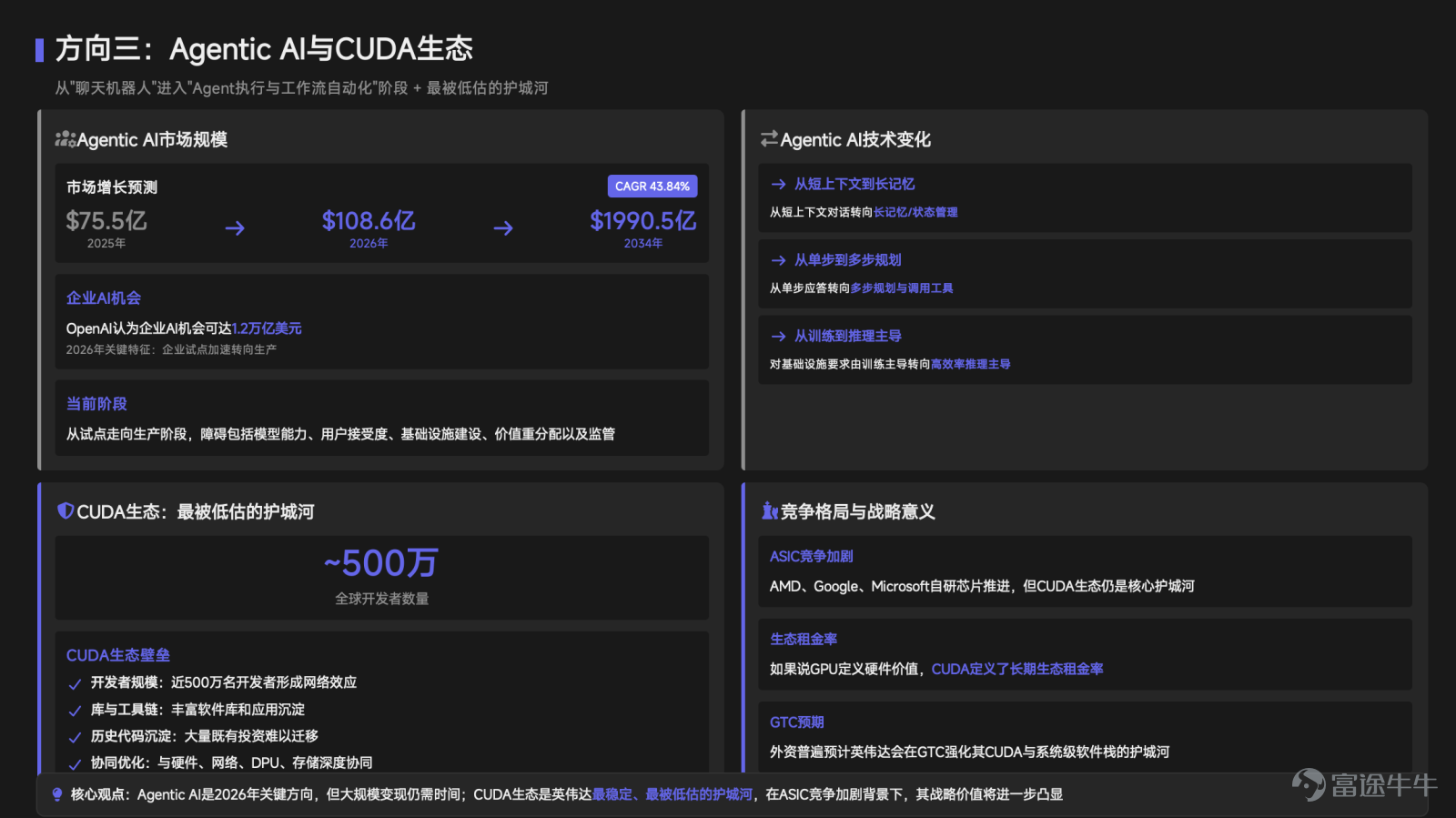
Task: Click the line 开发者规模：近500万名开发者形成网络效应
Action: point(224,682)
